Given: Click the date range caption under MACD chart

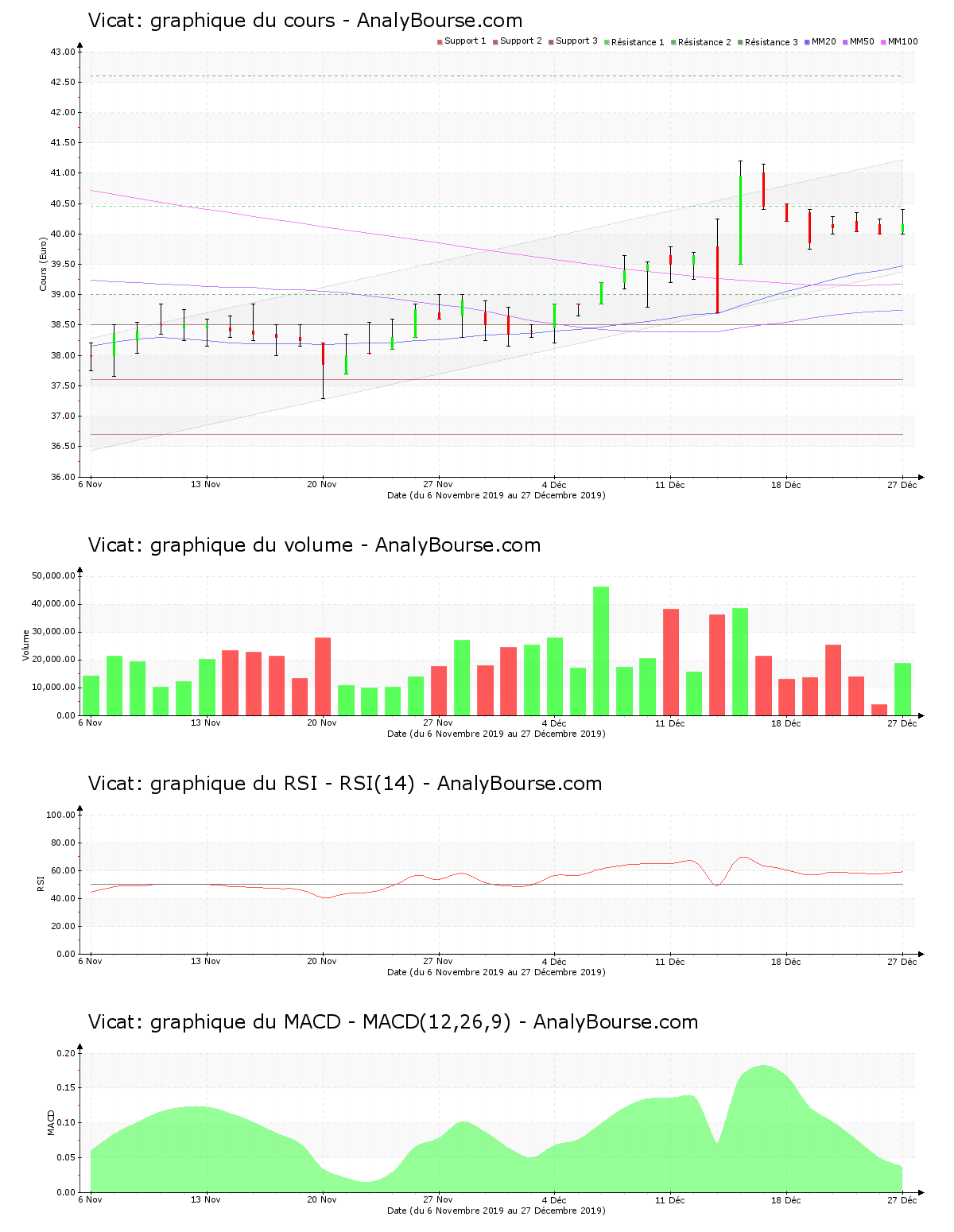Looking at the screenshot, I should coord(496,1211).
